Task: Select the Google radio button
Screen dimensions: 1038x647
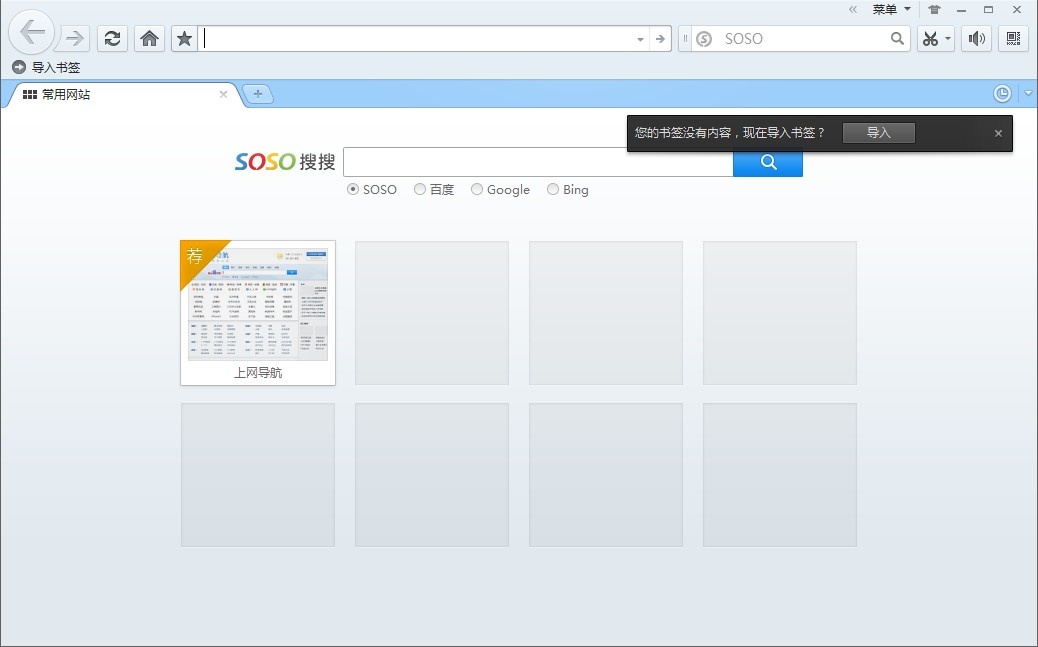Action: [477, 189]
